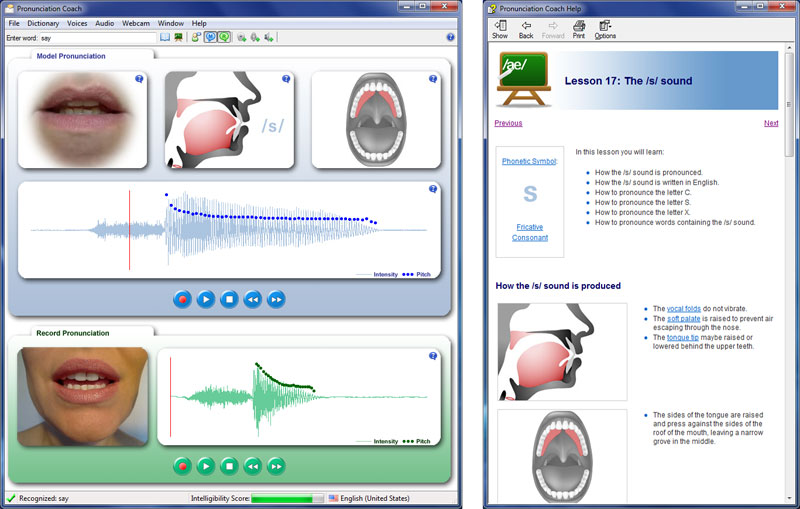Click the Intelligibility Score progress bar
The width and height of the screenshot is (800, 509).
point(287,498)
